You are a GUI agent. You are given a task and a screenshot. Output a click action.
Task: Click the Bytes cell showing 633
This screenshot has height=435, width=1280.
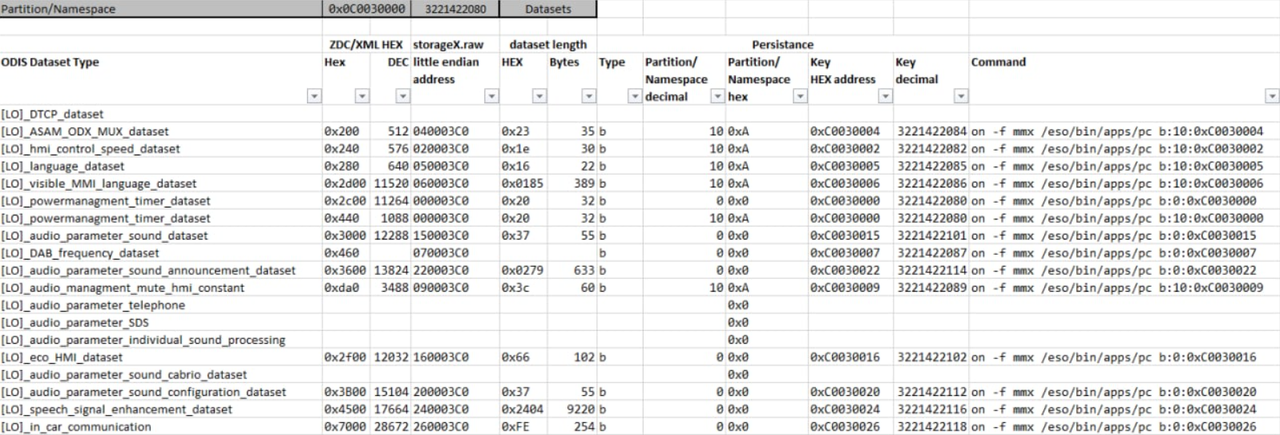point(572,271)
